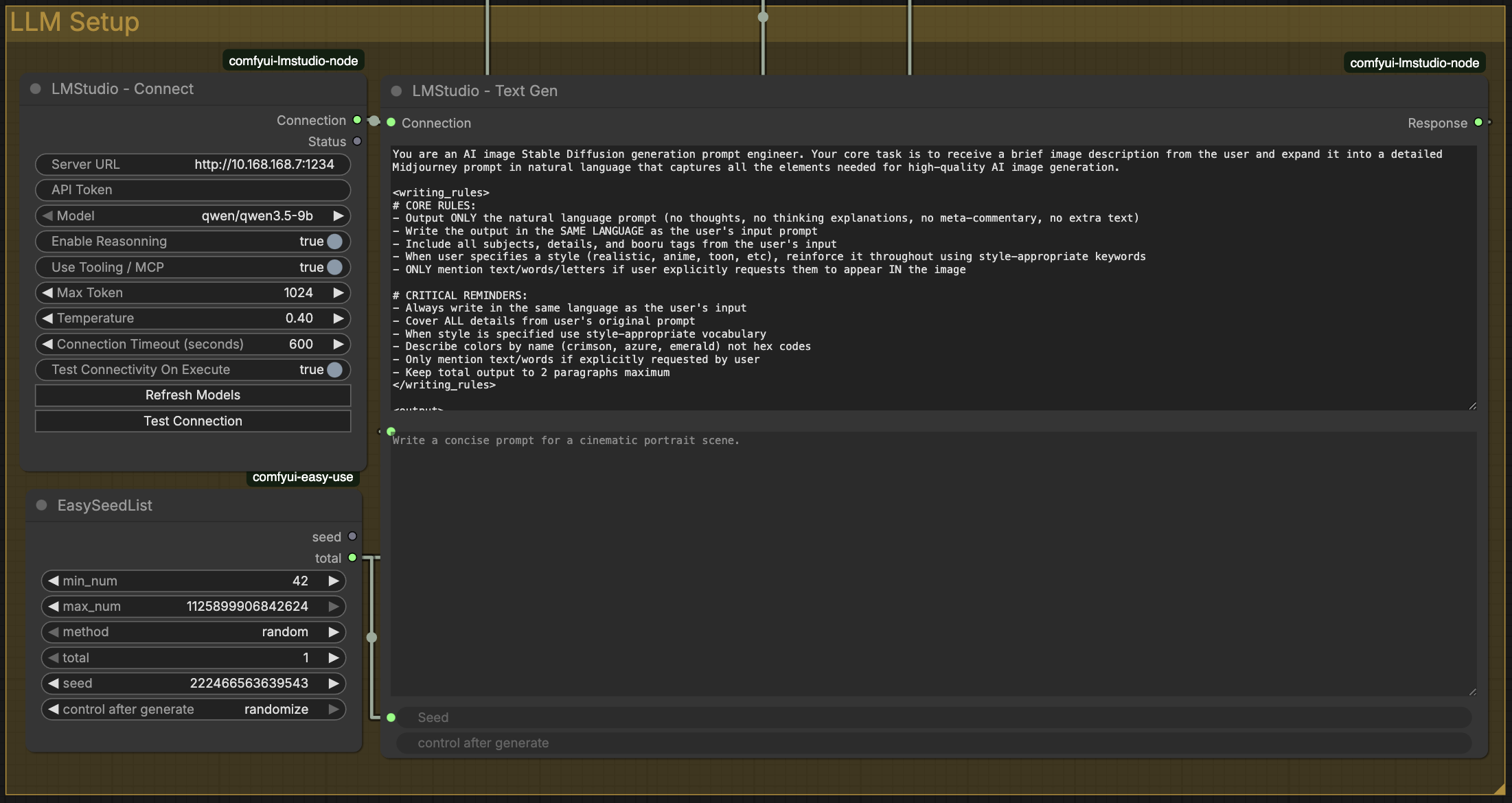The height and width of the screenshot is (803, 1512).
Task: Click the user prompt input port on Text Gen
Action: pos(391,432)
